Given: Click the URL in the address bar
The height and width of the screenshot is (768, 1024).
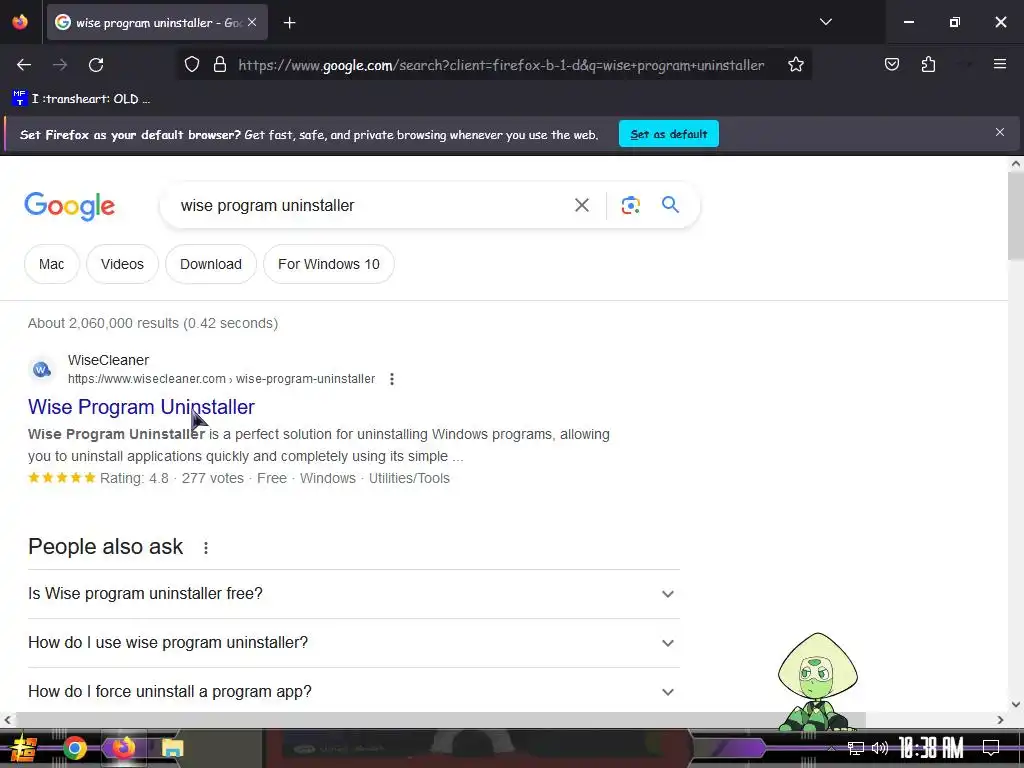Looking at the screenshot, I should point(501,65).
